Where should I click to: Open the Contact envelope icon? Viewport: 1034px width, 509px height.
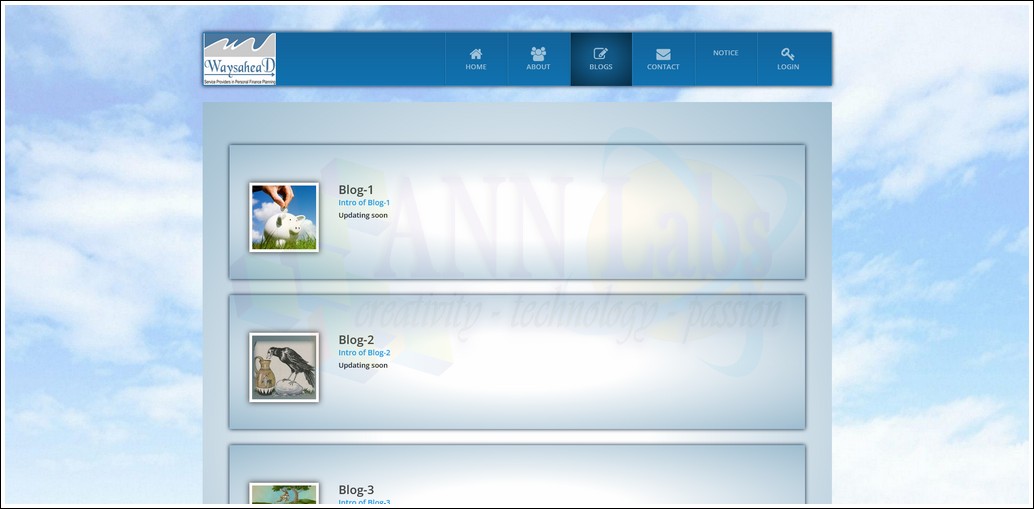(663, 54)
